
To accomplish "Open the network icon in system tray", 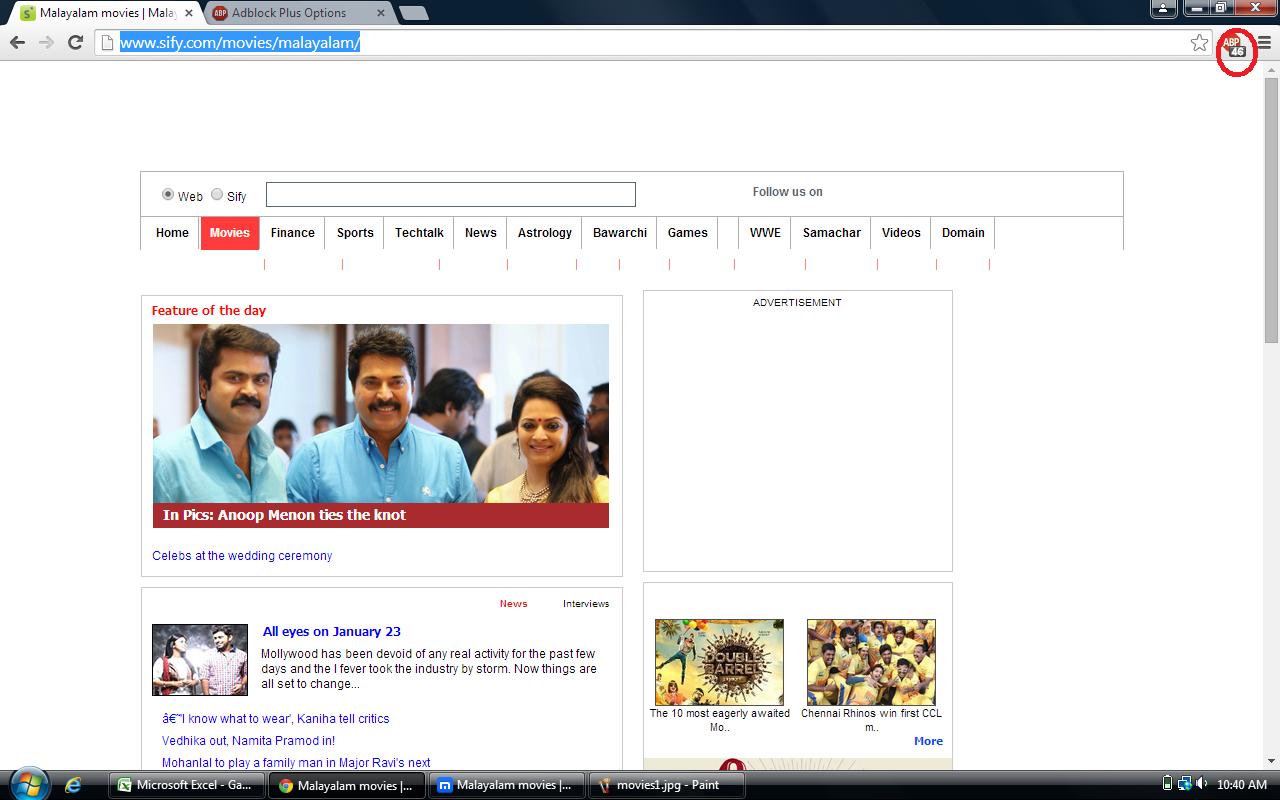I will 1185,785.
